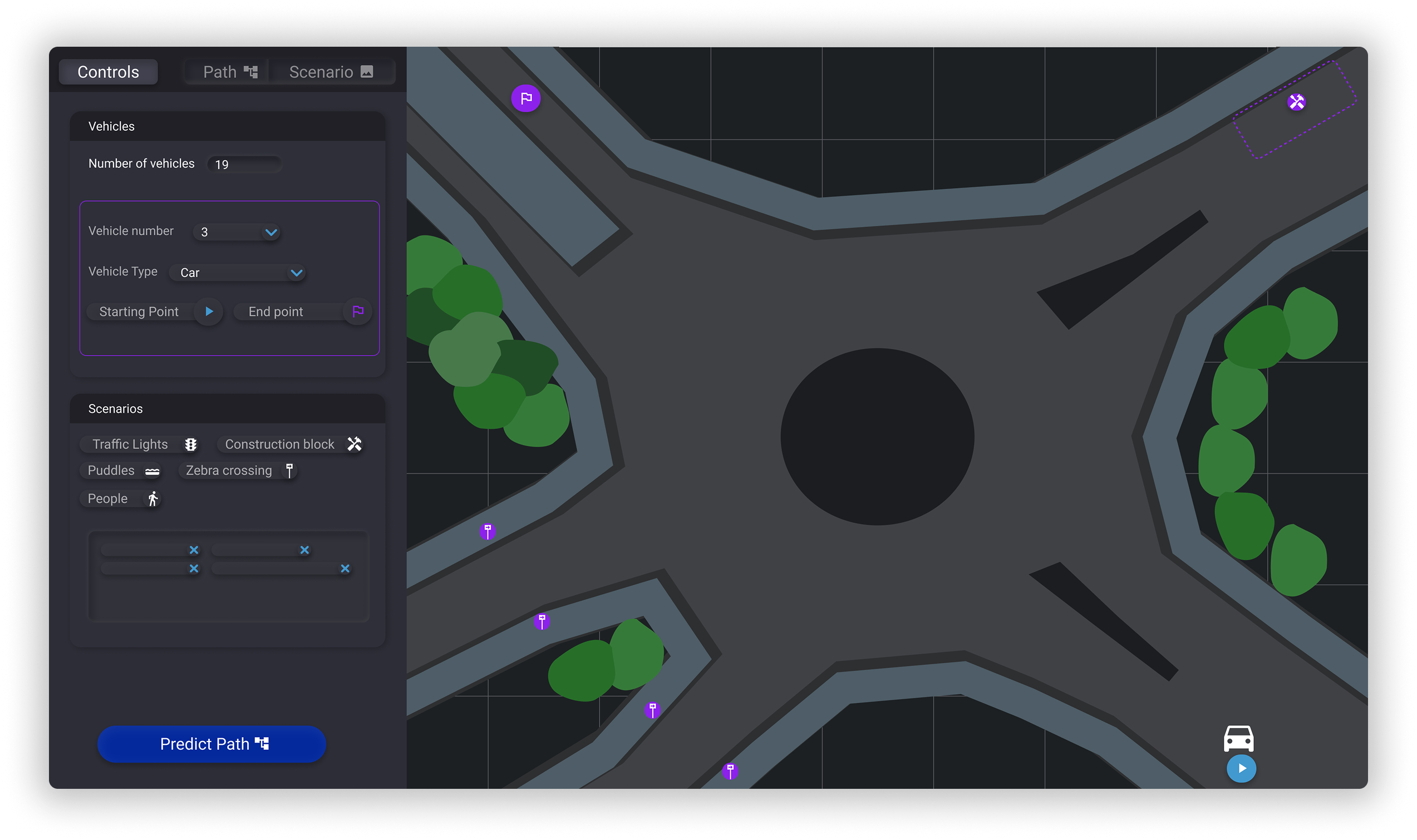The width and height of the screenshot is (1417, 840).
Task: Select the People pedestrian icon
Action: 152,498
